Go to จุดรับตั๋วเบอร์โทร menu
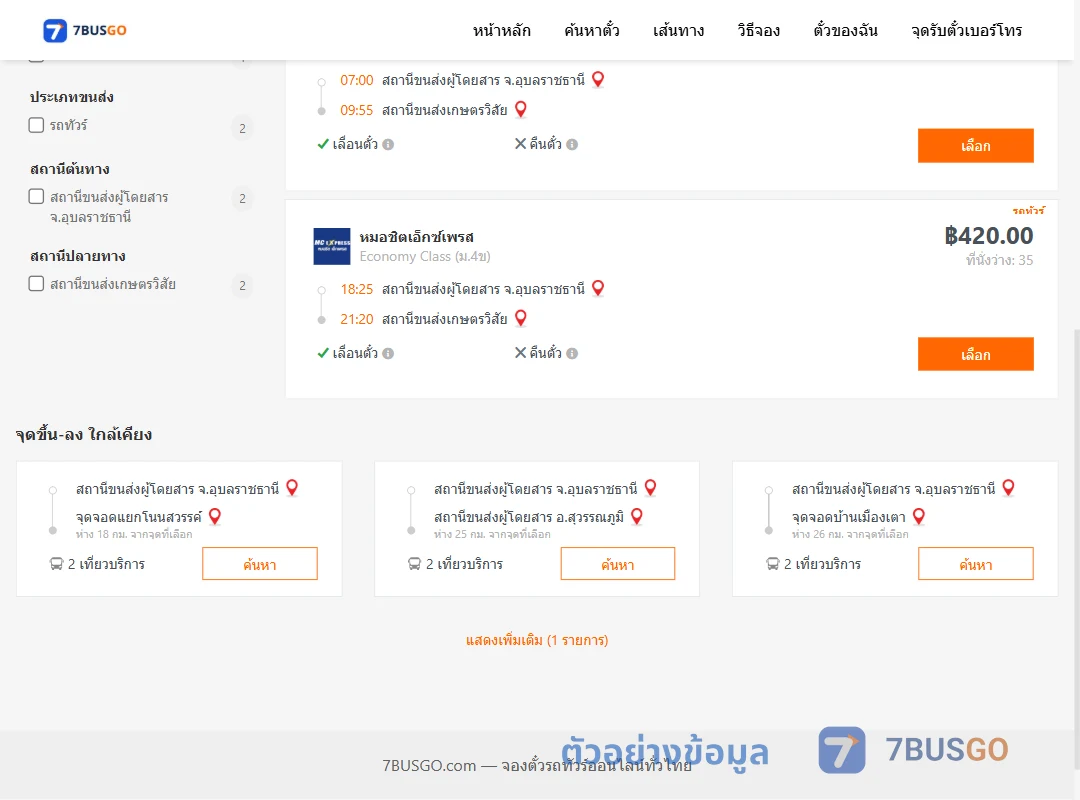This screenshot has width=1080, height=800. [966, 30]
